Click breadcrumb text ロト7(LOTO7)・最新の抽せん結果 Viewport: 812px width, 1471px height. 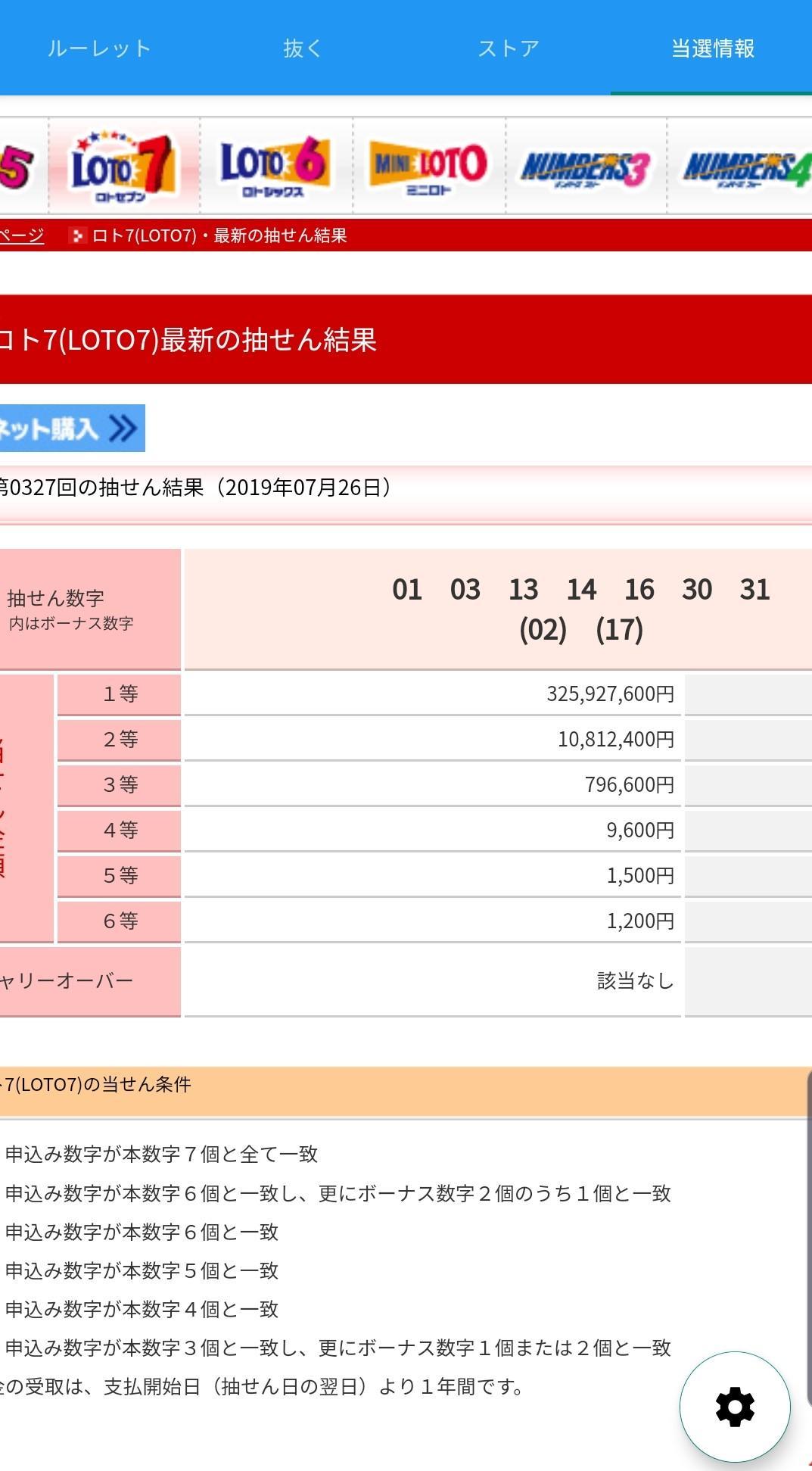[x=219, y=235]
